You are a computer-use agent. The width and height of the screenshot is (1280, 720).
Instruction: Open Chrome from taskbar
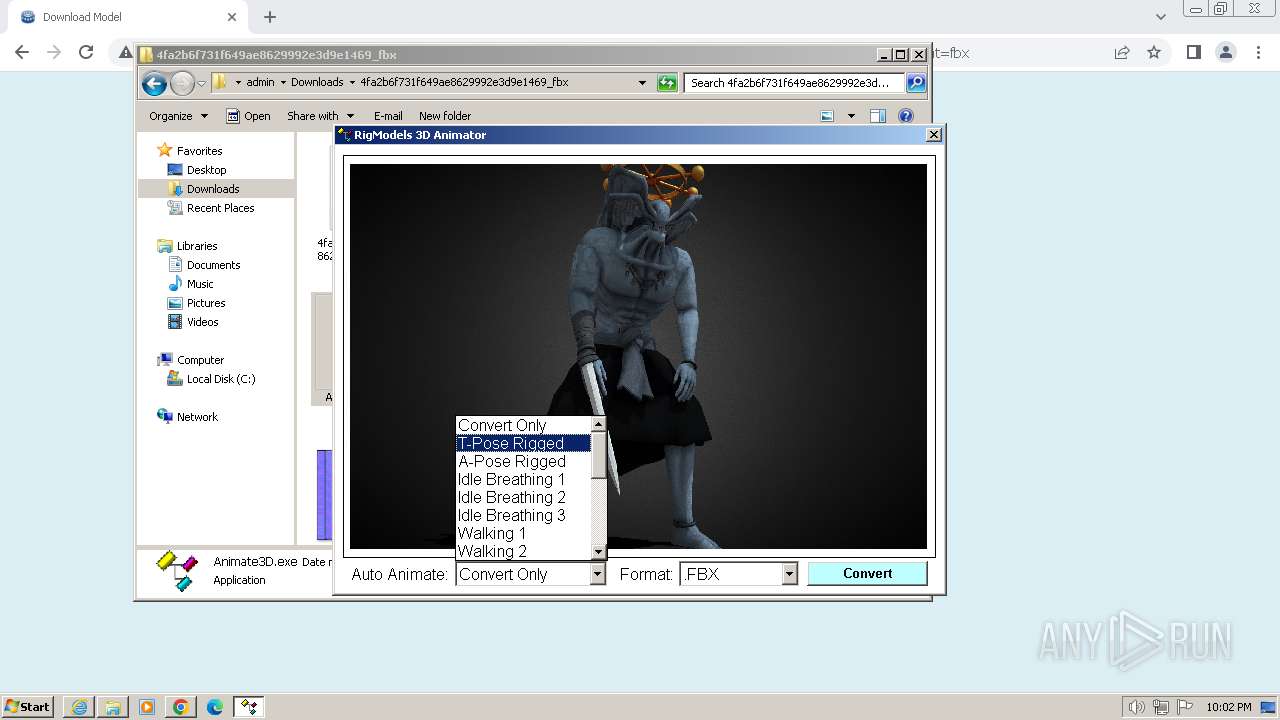pyautogui.click(x=181, y=707)
